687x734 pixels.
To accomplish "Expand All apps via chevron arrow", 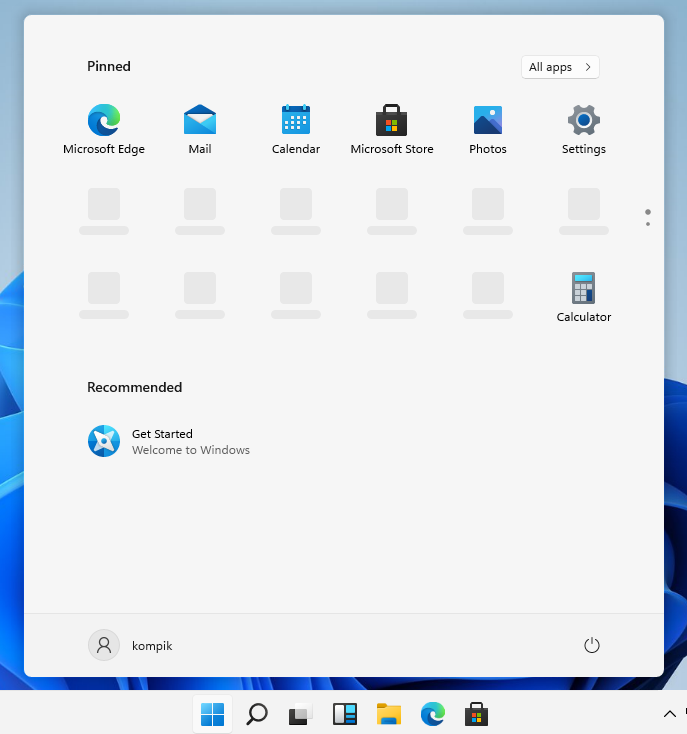I will tap(588, 67).
